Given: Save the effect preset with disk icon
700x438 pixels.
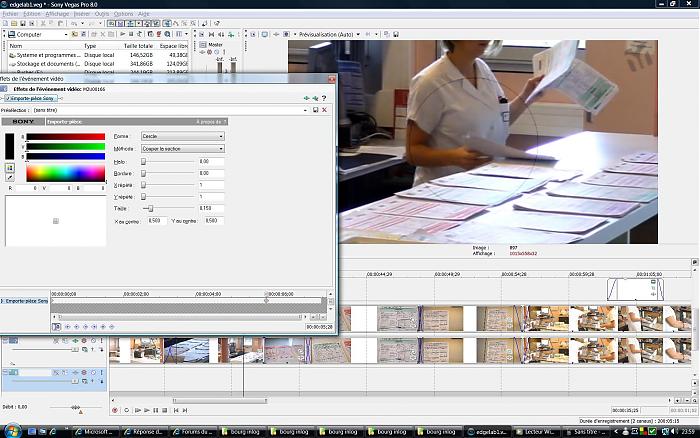Looking at the screenshot, I should 315,110.
